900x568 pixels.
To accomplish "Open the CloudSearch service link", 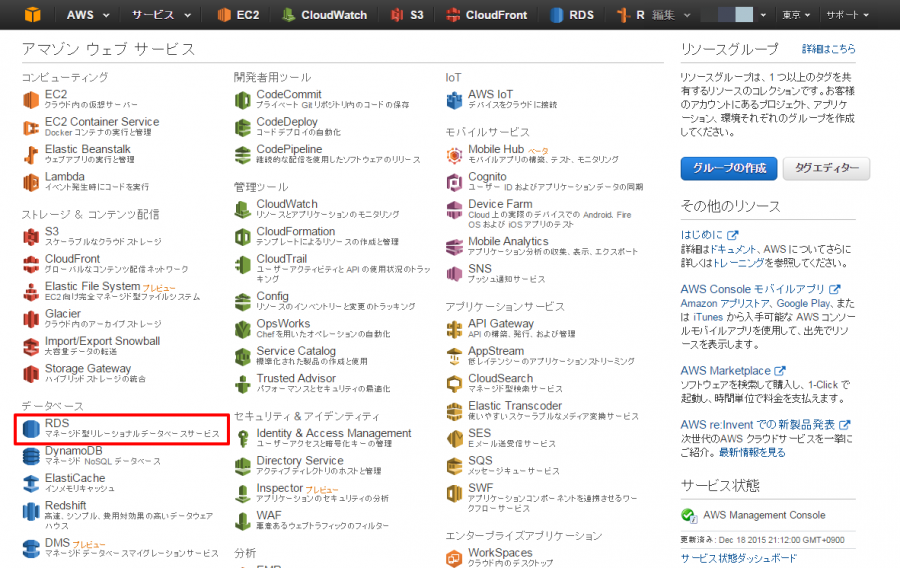I will click(501, 378).
